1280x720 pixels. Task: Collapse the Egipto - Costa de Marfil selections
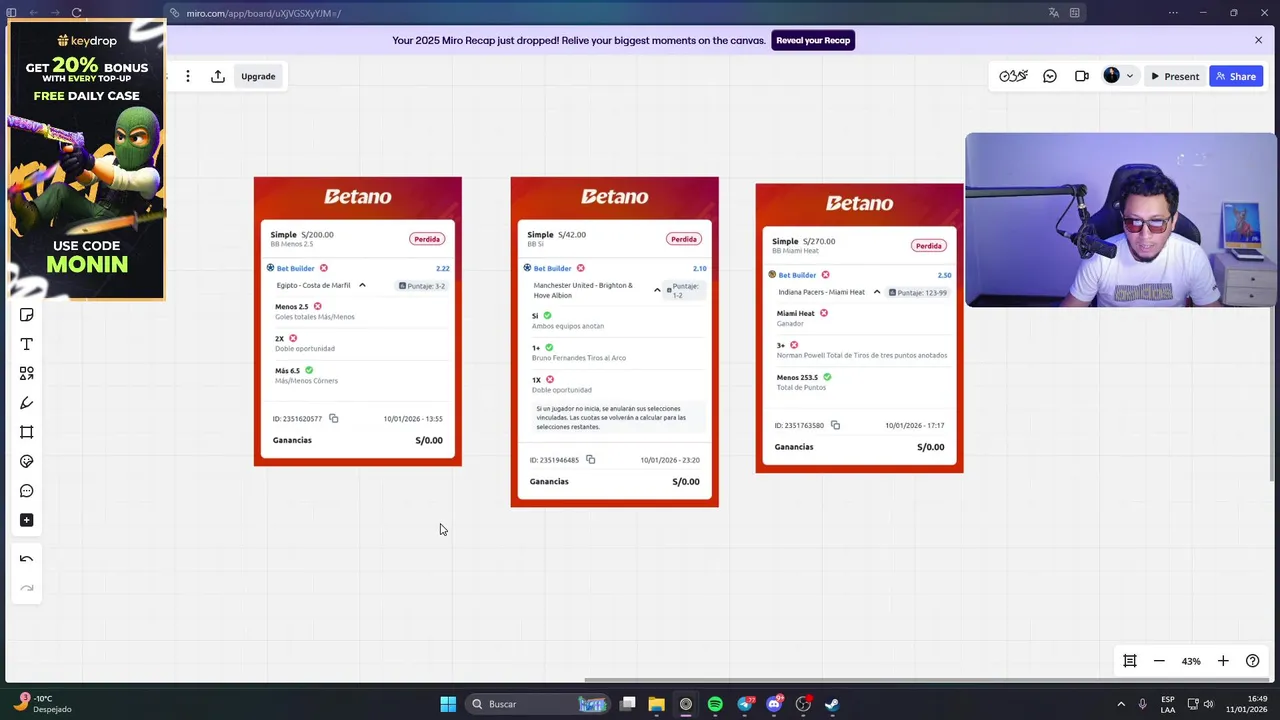[362, 285]
